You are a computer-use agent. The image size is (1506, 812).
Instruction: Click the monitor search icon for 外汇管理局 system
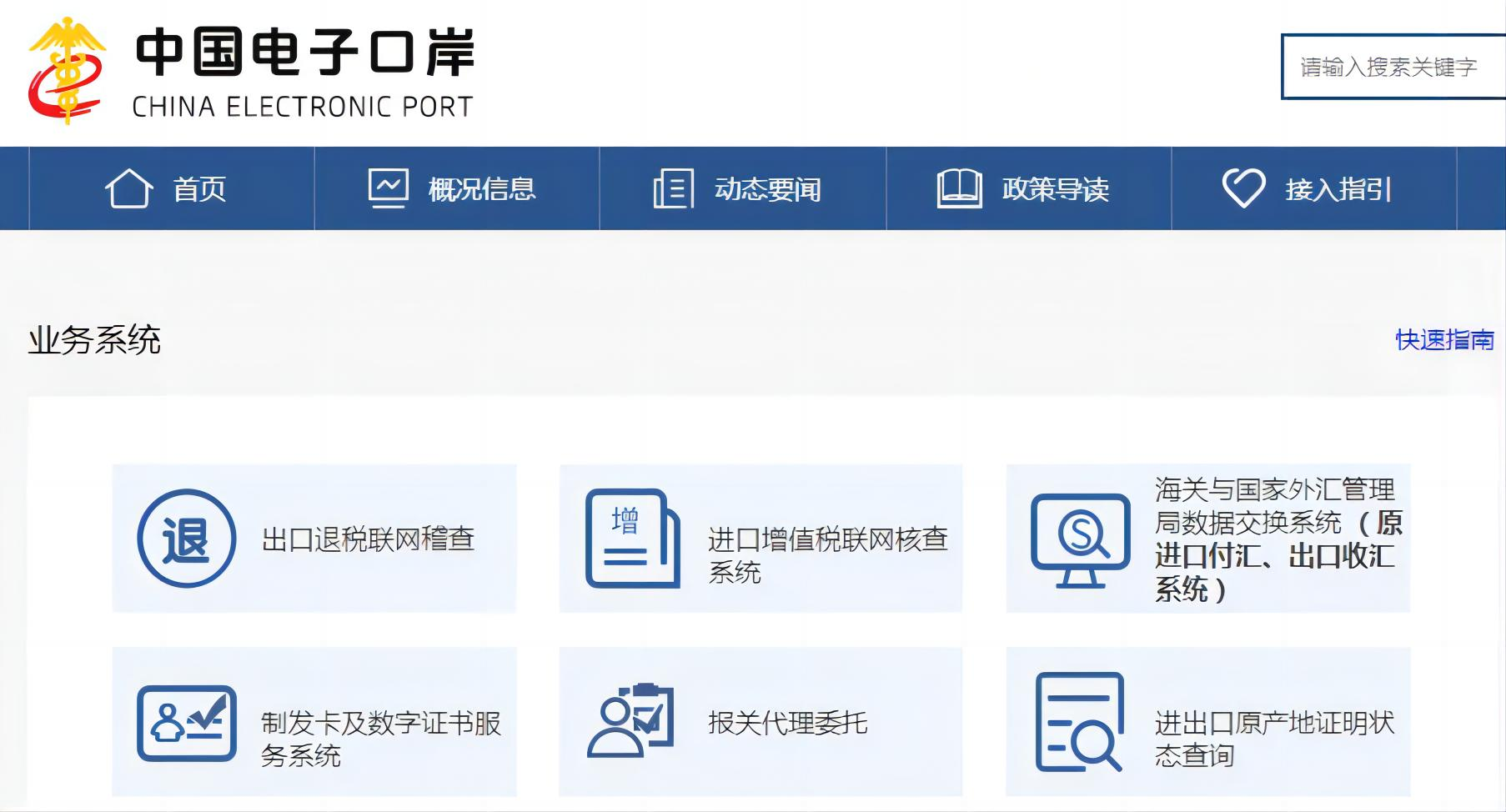click(x=1081, y=540)
